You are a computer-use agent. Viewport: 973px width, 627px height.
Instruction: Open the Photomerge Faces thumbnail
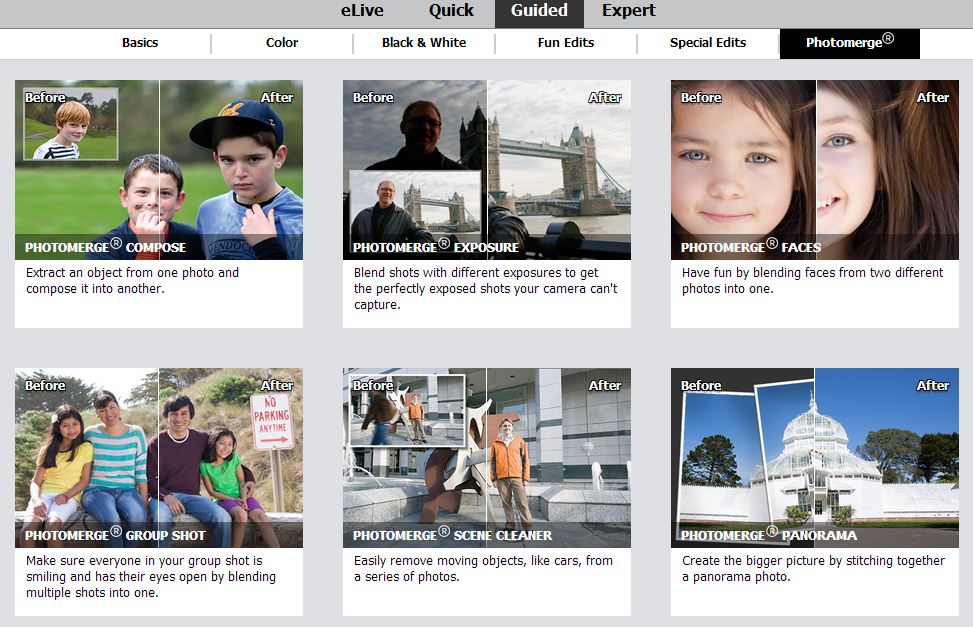815,169
